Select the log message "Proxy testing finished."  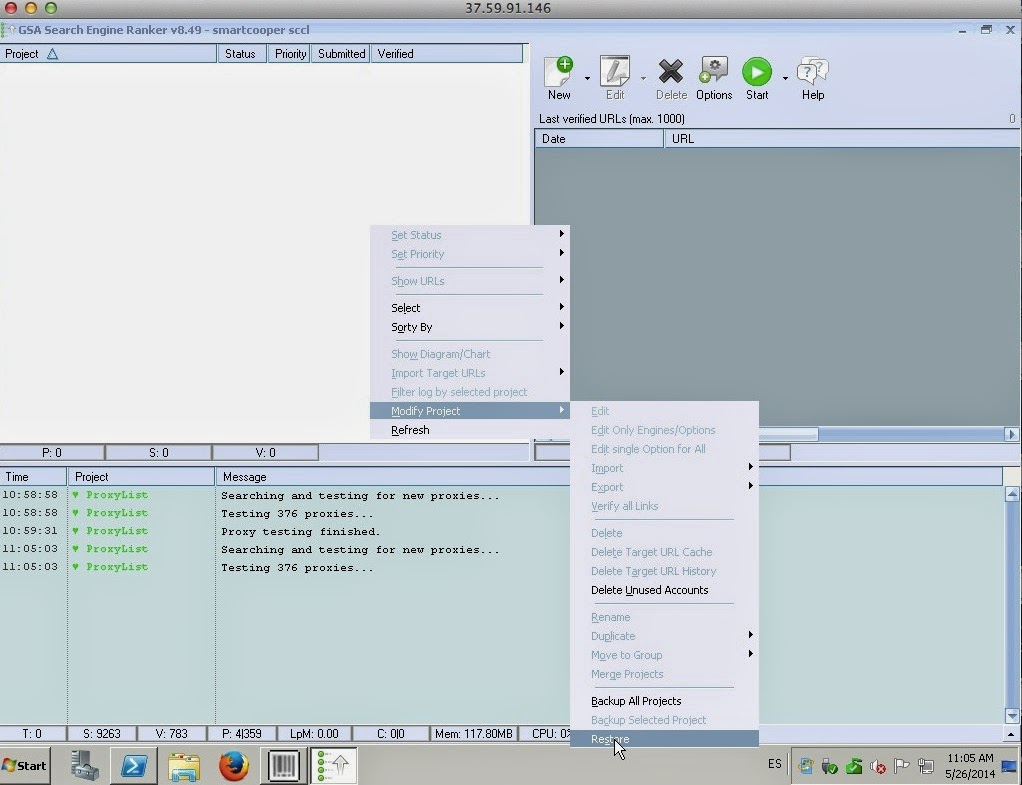[x=300, y=531]
